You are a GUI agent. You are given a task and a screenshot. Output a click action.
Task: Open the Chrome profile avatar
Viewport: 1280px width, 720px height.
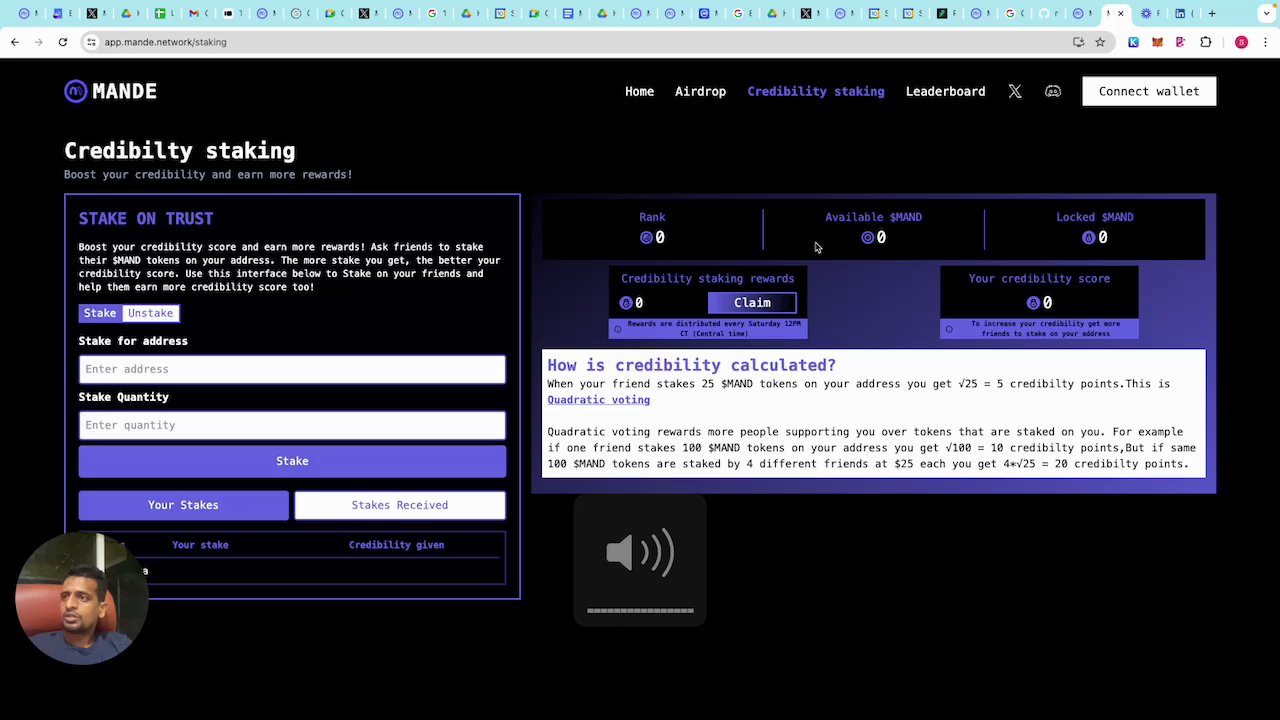pyautogui.click(x=1241, y=42)
